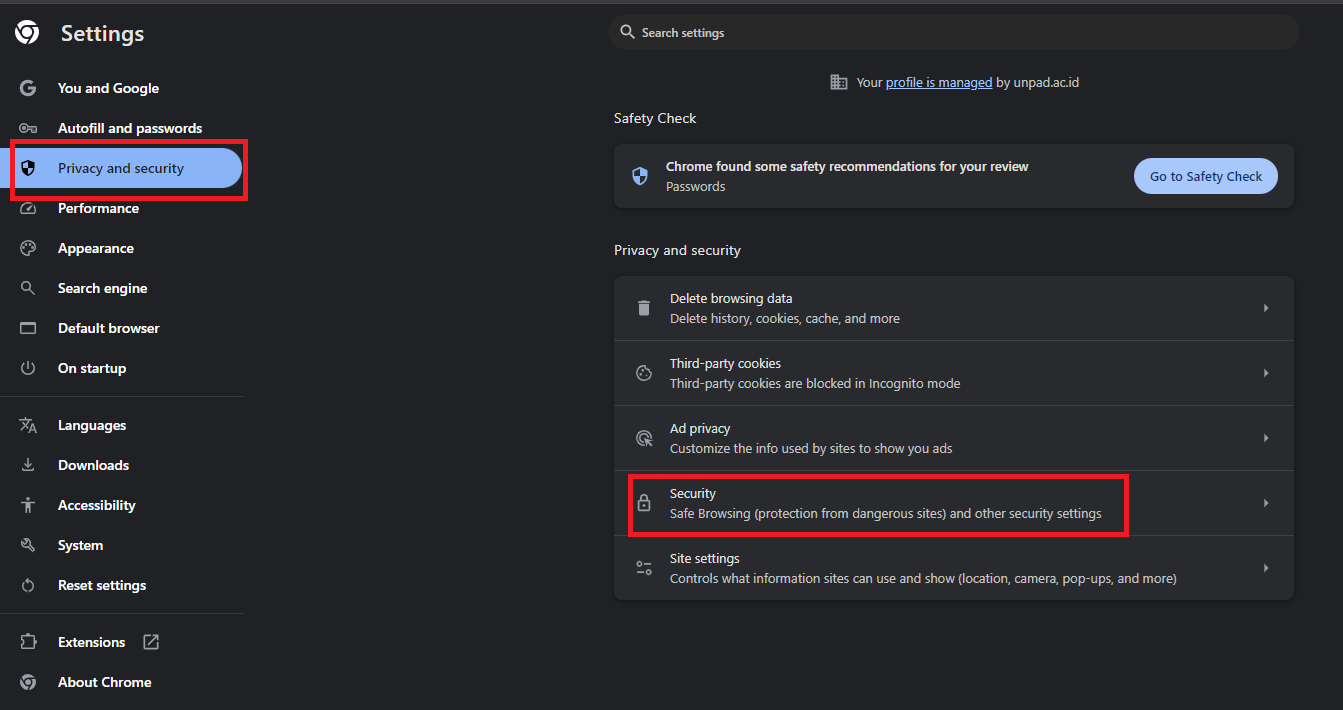Image resolution: width=1343 pixels, height=710 pixels.
Task: Click the key icon for Autofill and passwords
Action: point(28,128)
